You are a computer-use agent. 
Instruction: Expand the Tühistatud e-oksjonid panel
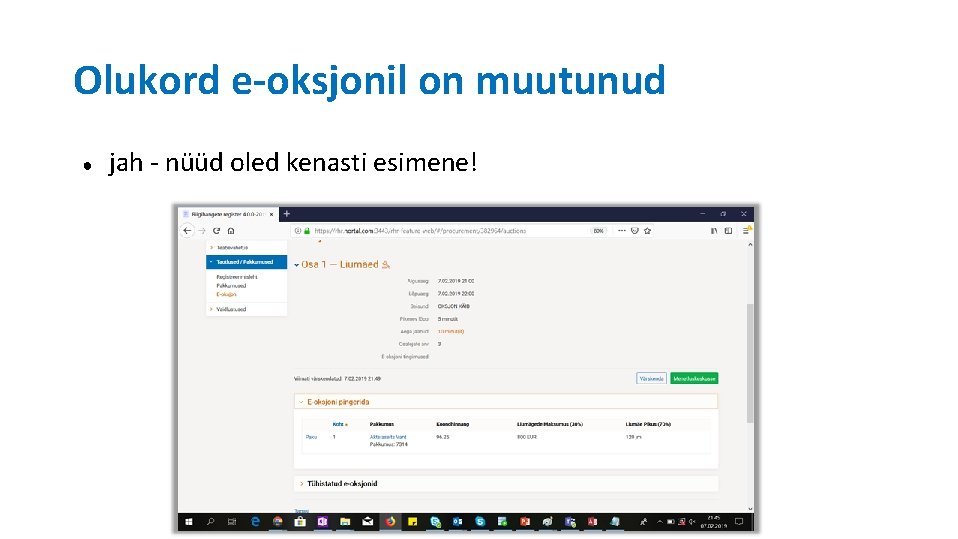tap(505, 483)
